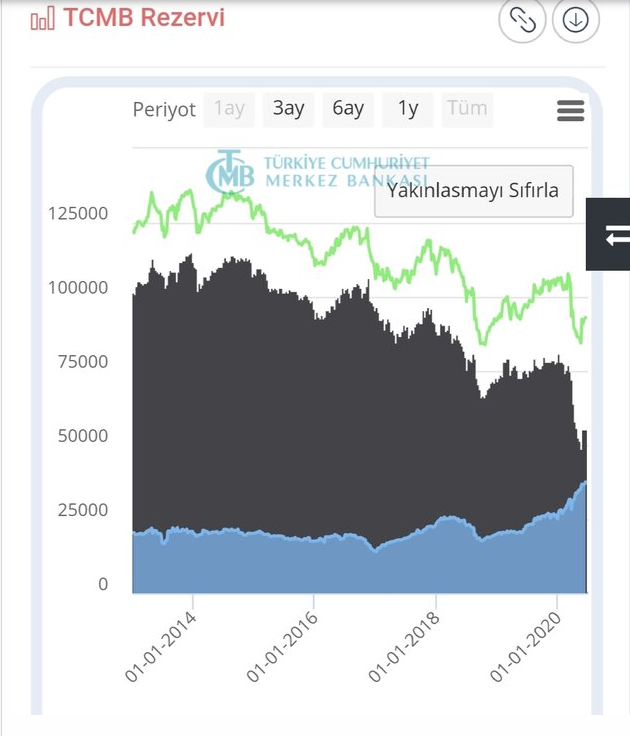630x736 pixels.
Task: Switch range to Tüm period
Action: pyautogui.click(x=467, y=109)
